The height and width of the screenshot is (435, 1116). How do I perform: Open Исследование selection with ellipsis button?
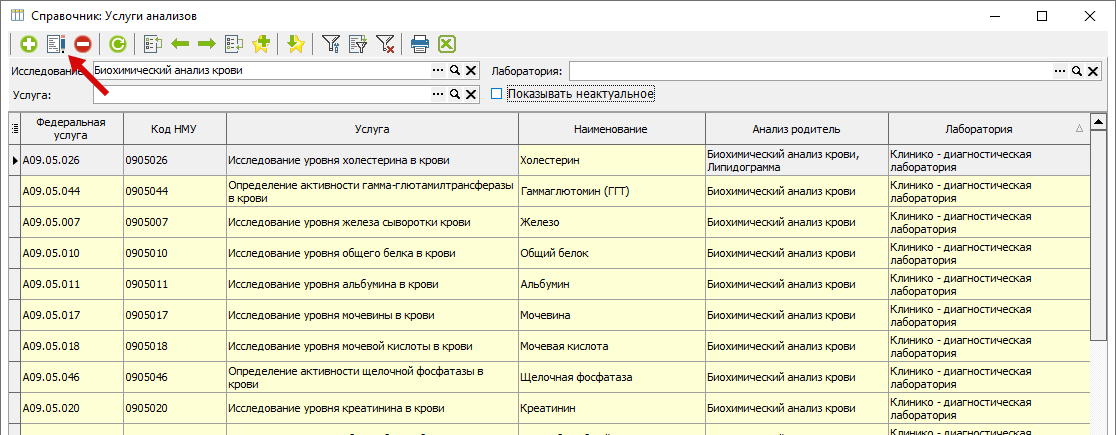(x=437, y=71)
